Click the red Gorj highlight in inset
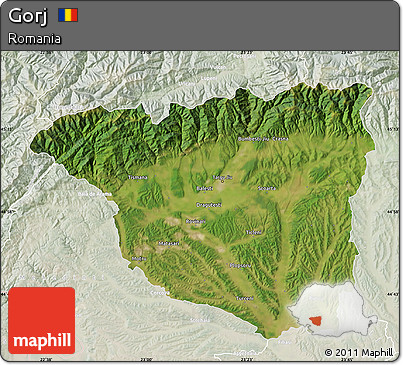The image size is (403, 365). coord(315,321)
